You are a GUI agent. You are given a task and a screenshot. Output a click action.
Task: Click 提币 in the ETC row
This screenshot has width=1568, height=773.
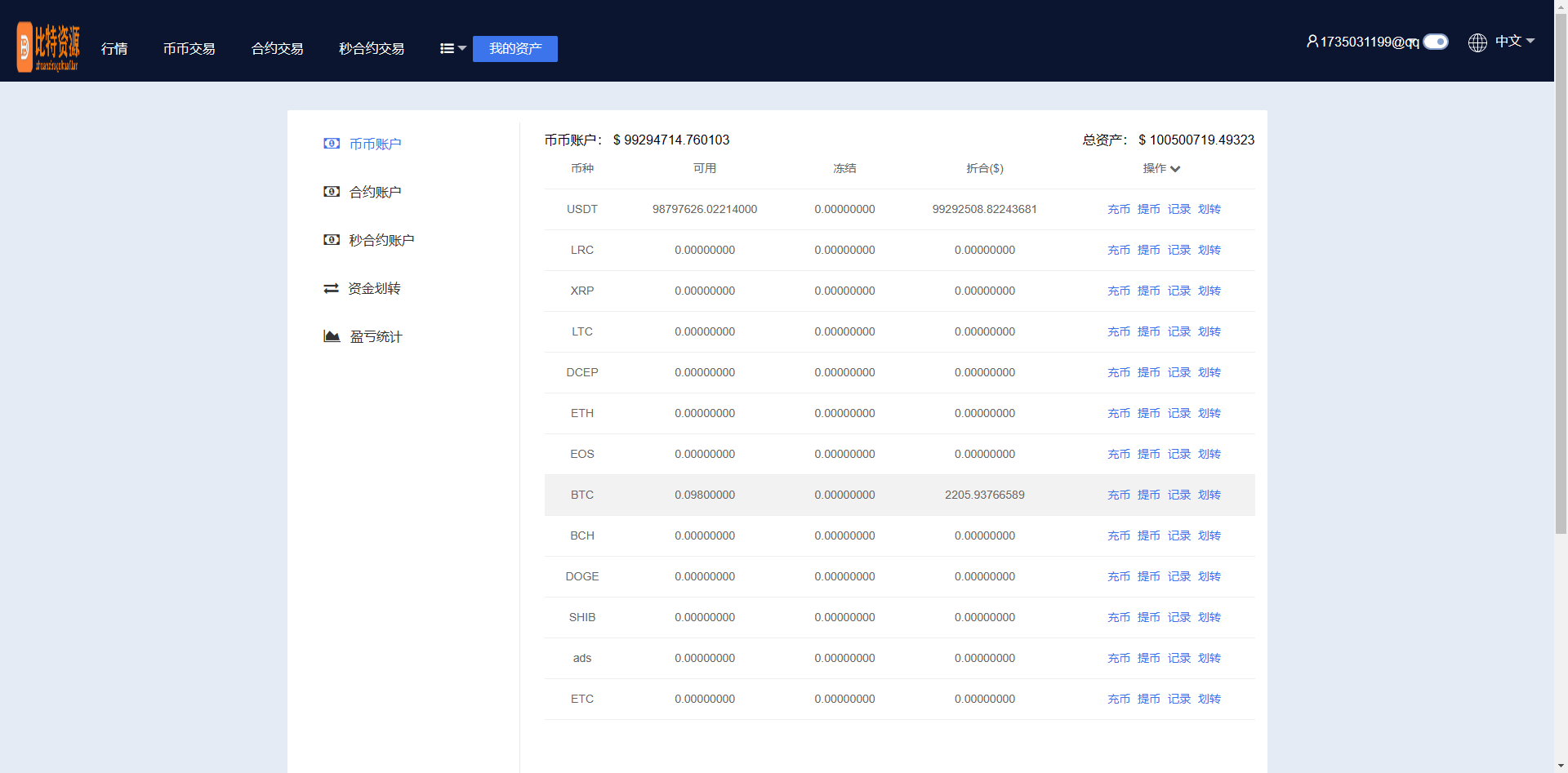1149,699
